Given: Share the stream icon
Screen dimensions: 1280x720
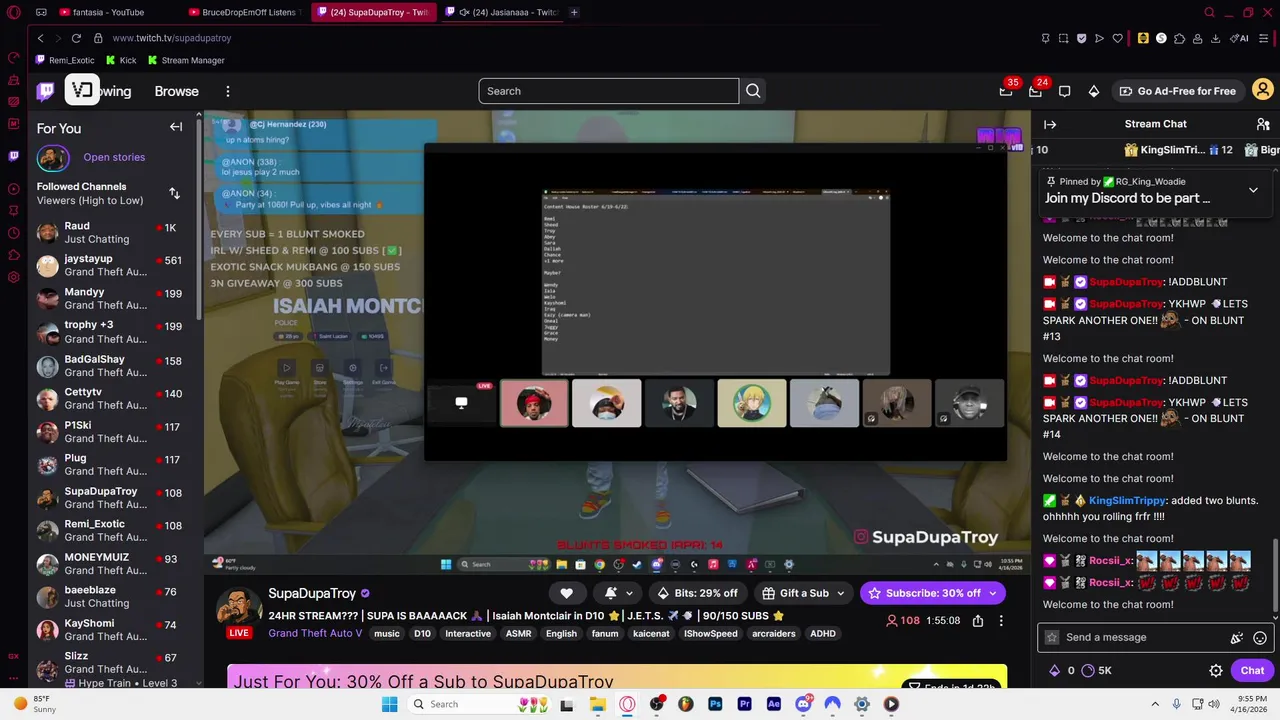Looking at the screenshot, I should pos(978,621).
